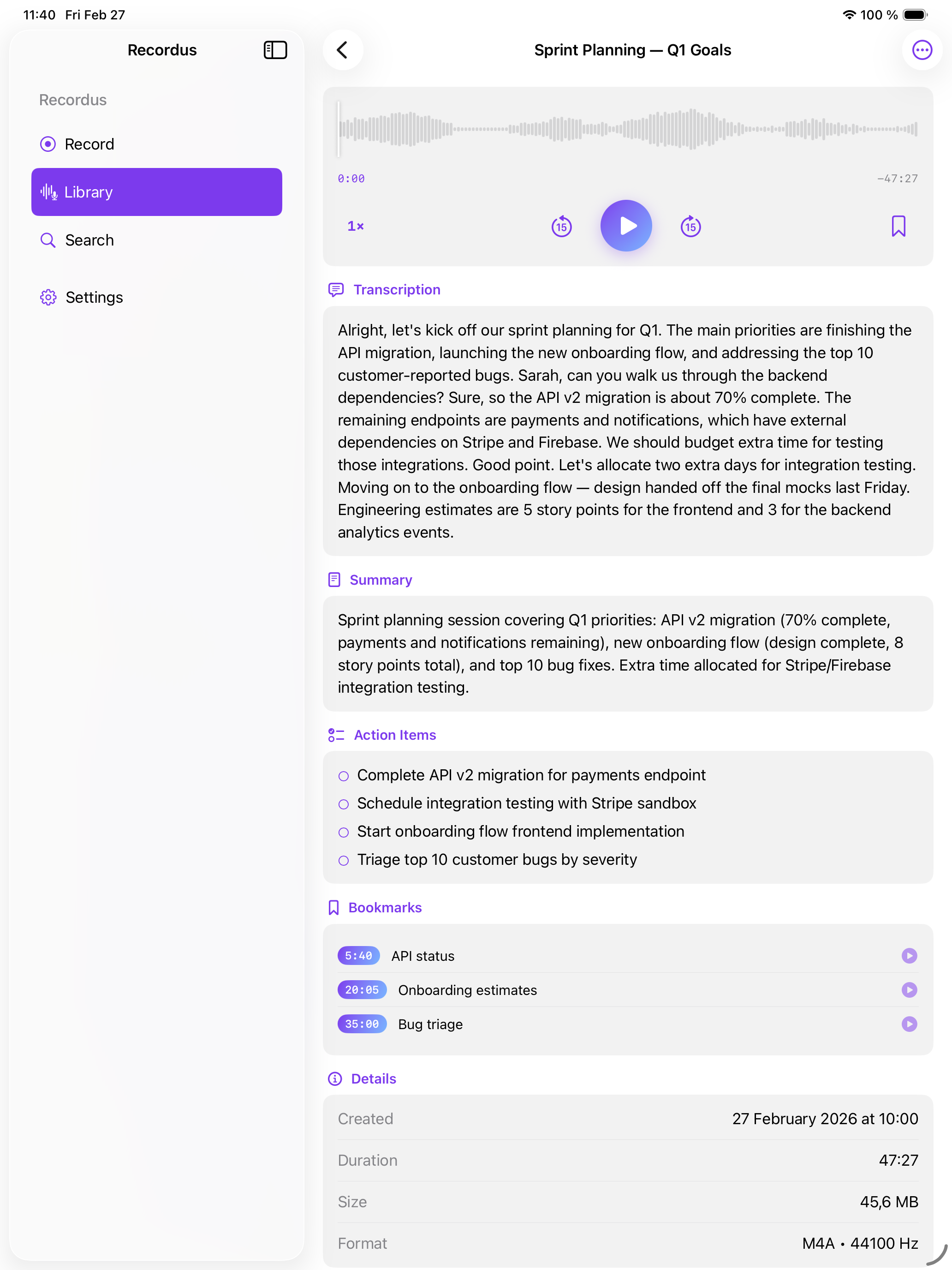Play the 'API status' bookmark

910,955
